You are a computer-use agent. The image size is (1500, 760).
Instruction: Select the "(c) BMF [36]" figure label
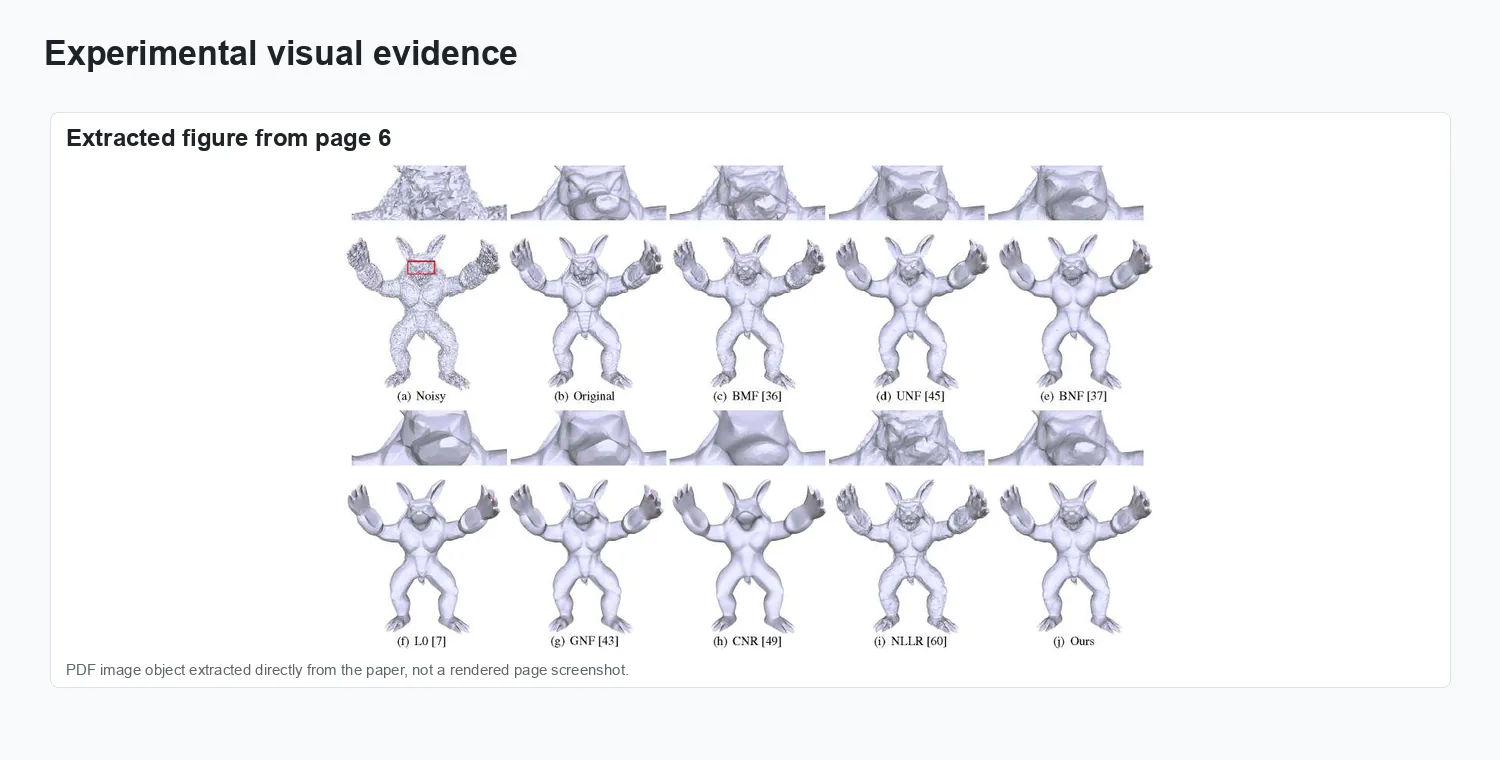(x=747, y=396)
